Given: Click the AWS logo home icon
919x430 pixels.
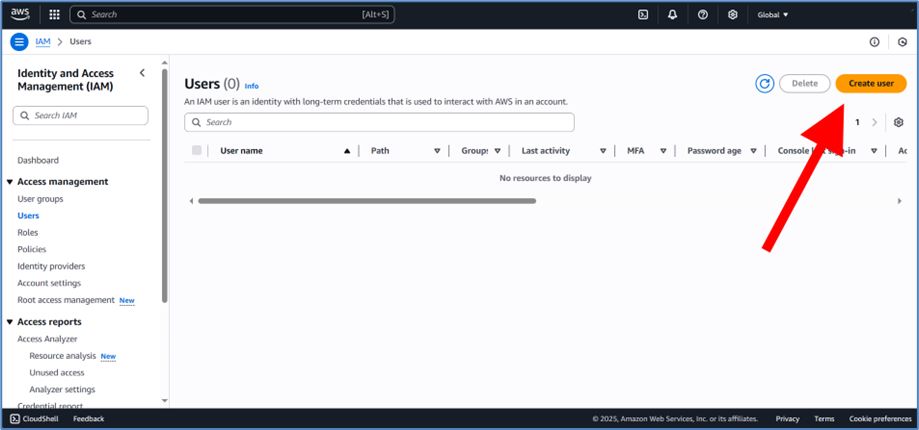Looking at the screenshot, I should tap(20, 14).
